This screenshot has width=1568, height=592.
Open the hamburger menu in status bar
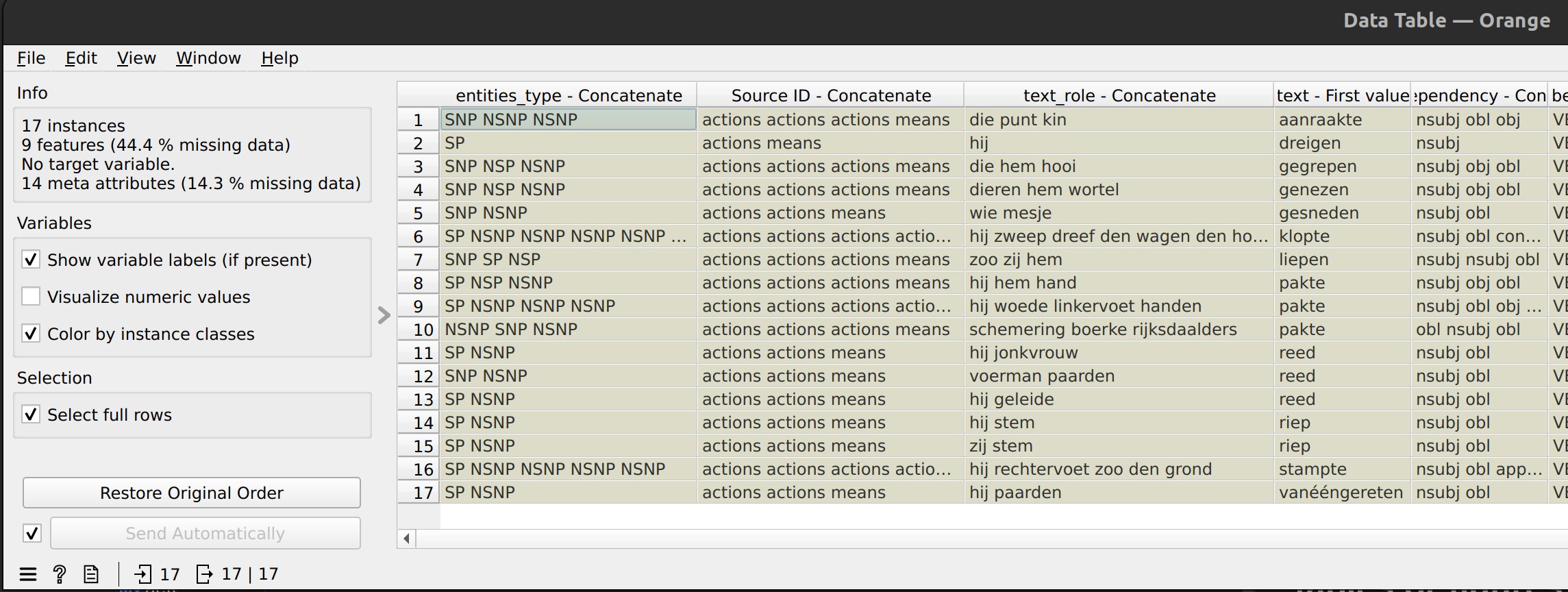pos(28,574)
